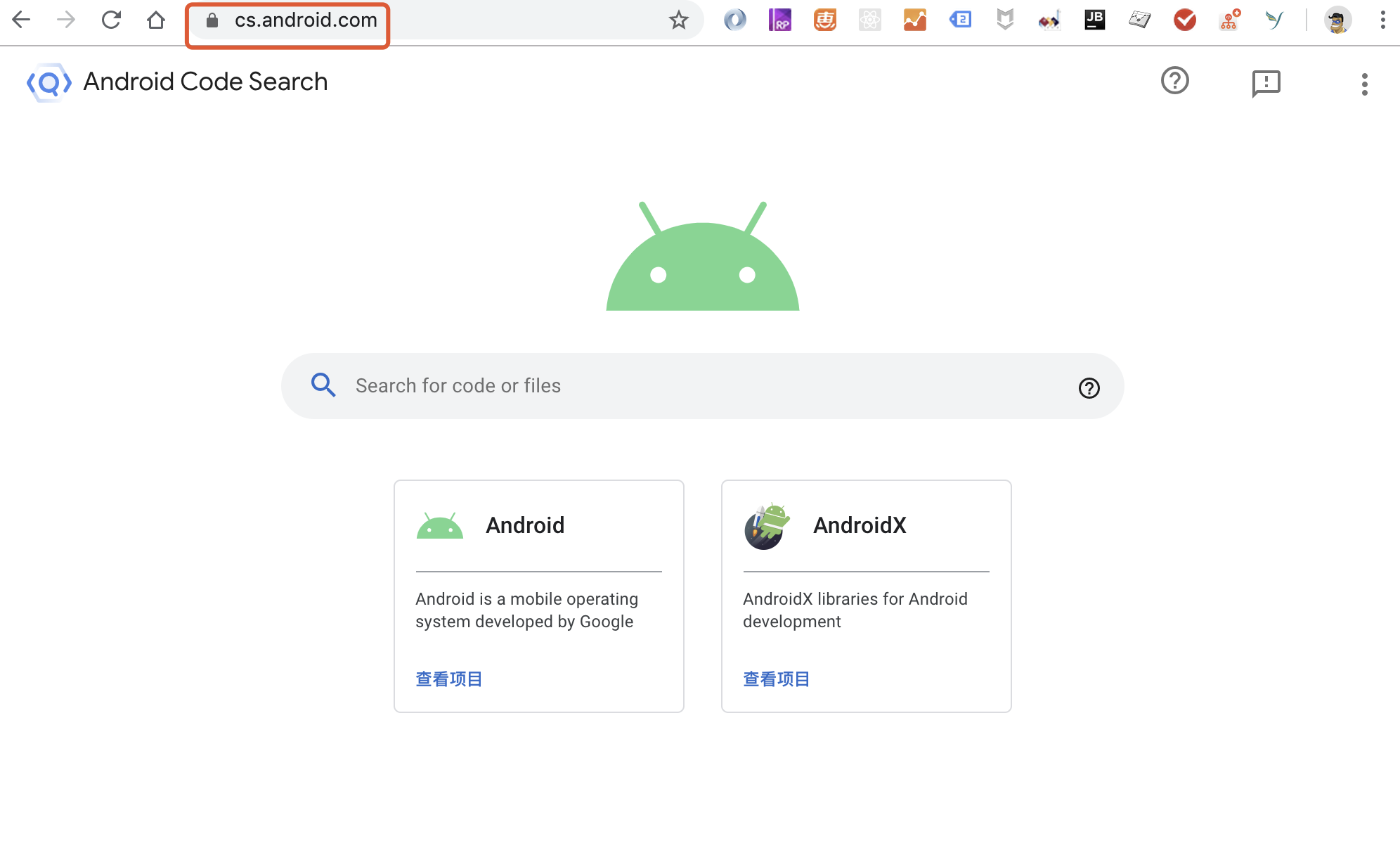Click the Android Code Search logo
The height and width of the screenshot is (841, 1400).
tap(49, 82)
